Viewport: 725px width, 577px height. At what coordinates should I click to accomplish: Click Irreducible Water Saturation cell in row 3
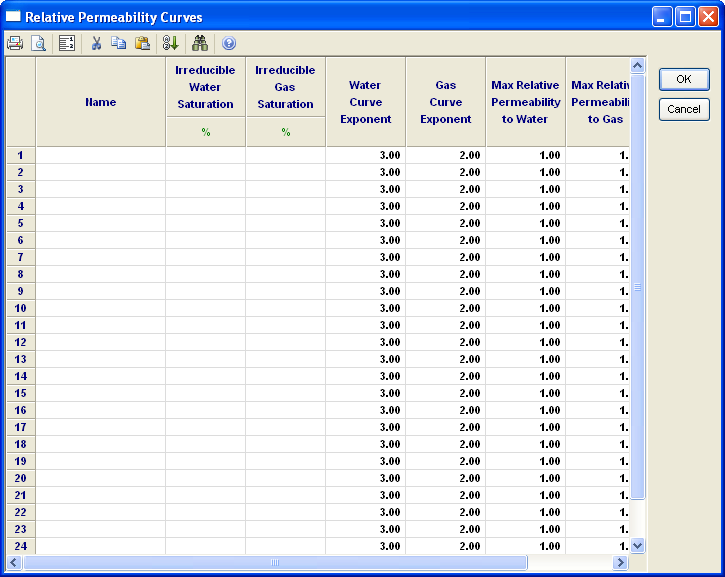[205, 189]
